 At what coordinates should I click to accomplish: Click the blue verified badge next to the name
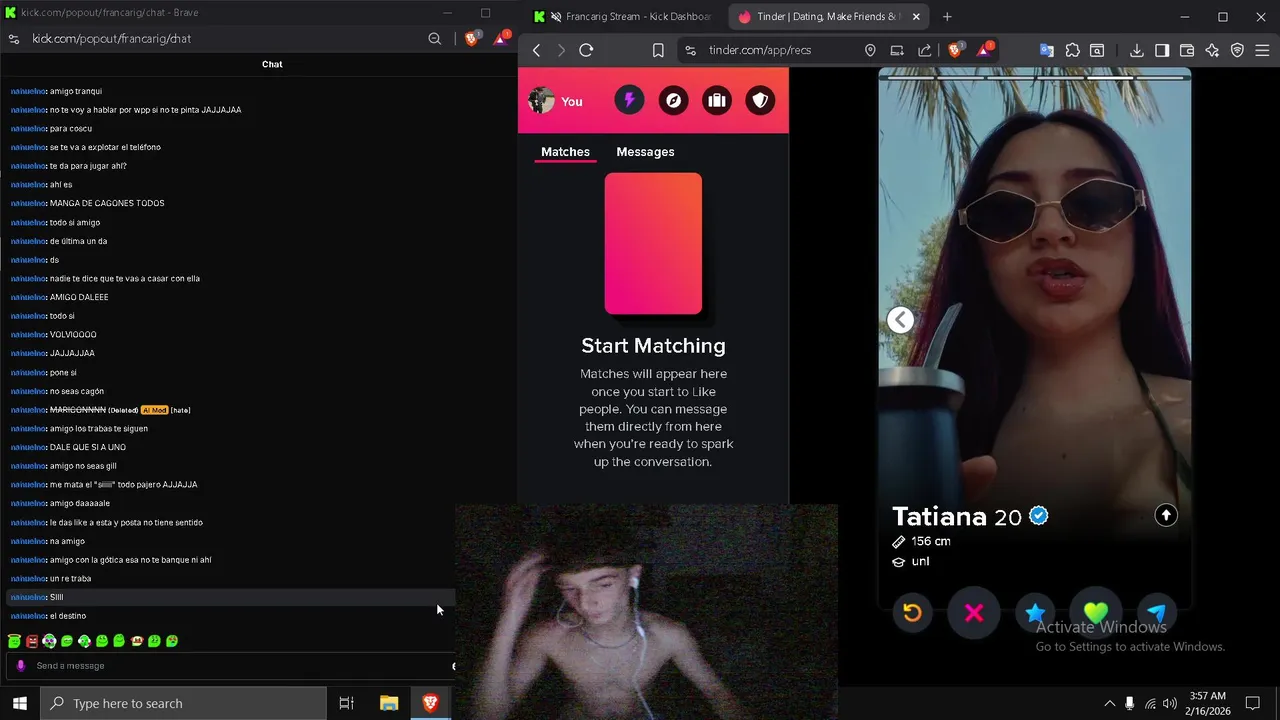[x=1039, y=516]
